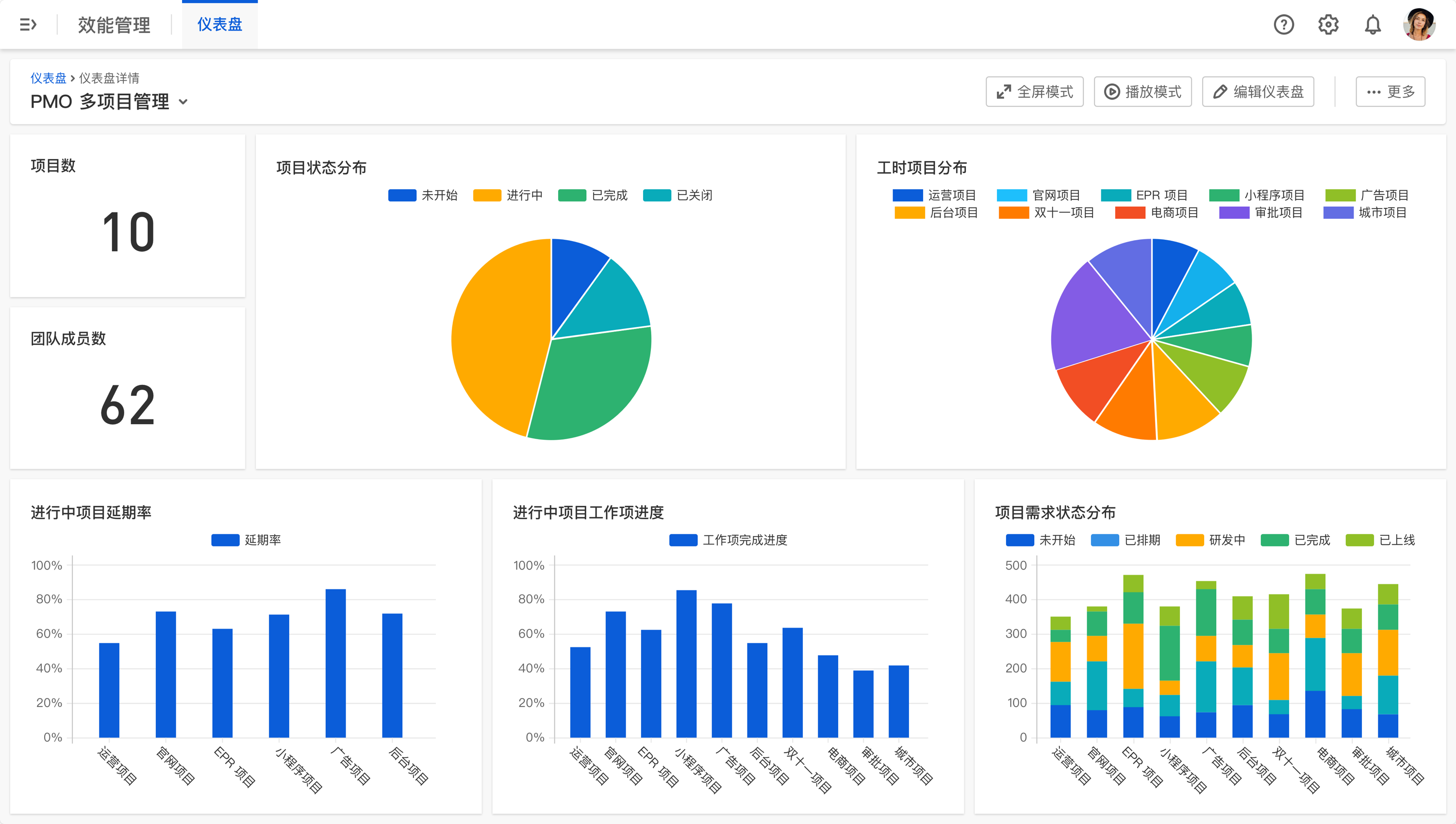Image resolution: width=1456 pixels, height=824 pixels.
Task: Expand the PMO 多项目管理 dropdown chevron
Action: [x=183, y=102]
